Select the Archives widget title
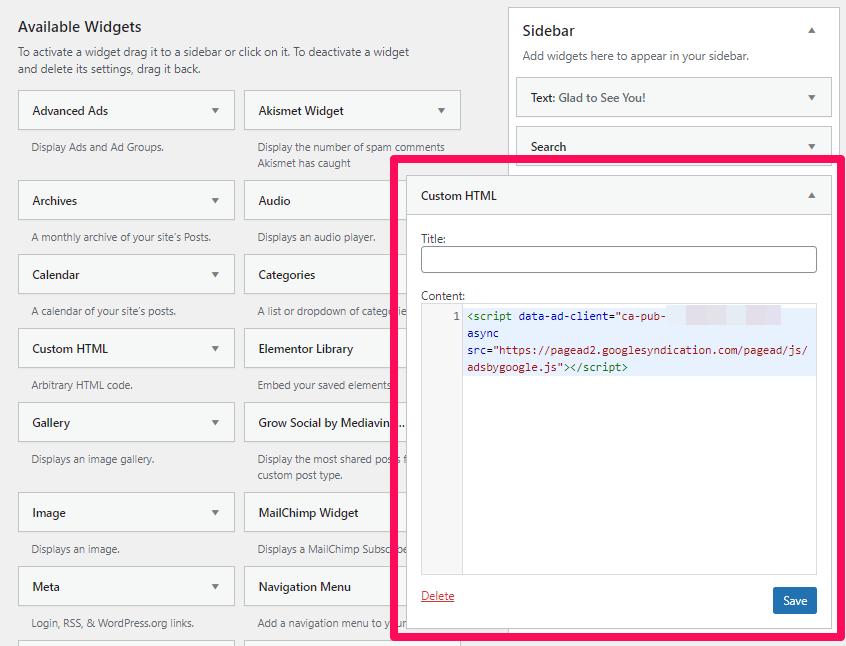 pos(54,201)
